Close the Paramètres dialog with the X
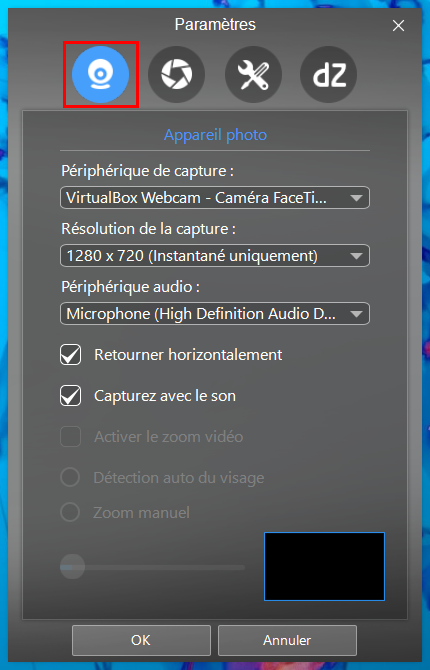This screenshot has width=430, height=670. (398, 26)
